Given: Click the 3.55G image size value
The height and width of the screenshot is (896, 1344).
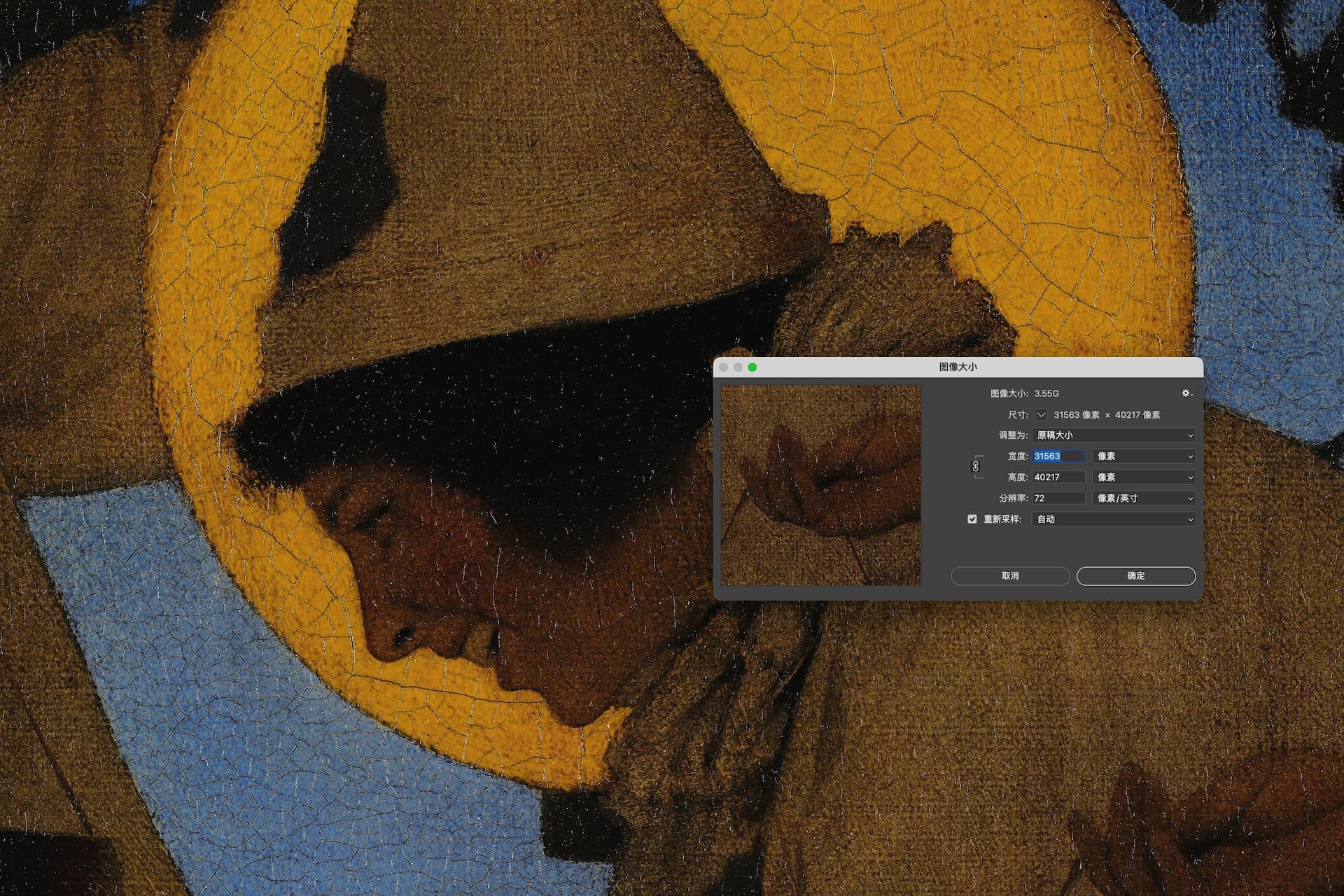Looking at the screenshot, I should click(1046, 393).
